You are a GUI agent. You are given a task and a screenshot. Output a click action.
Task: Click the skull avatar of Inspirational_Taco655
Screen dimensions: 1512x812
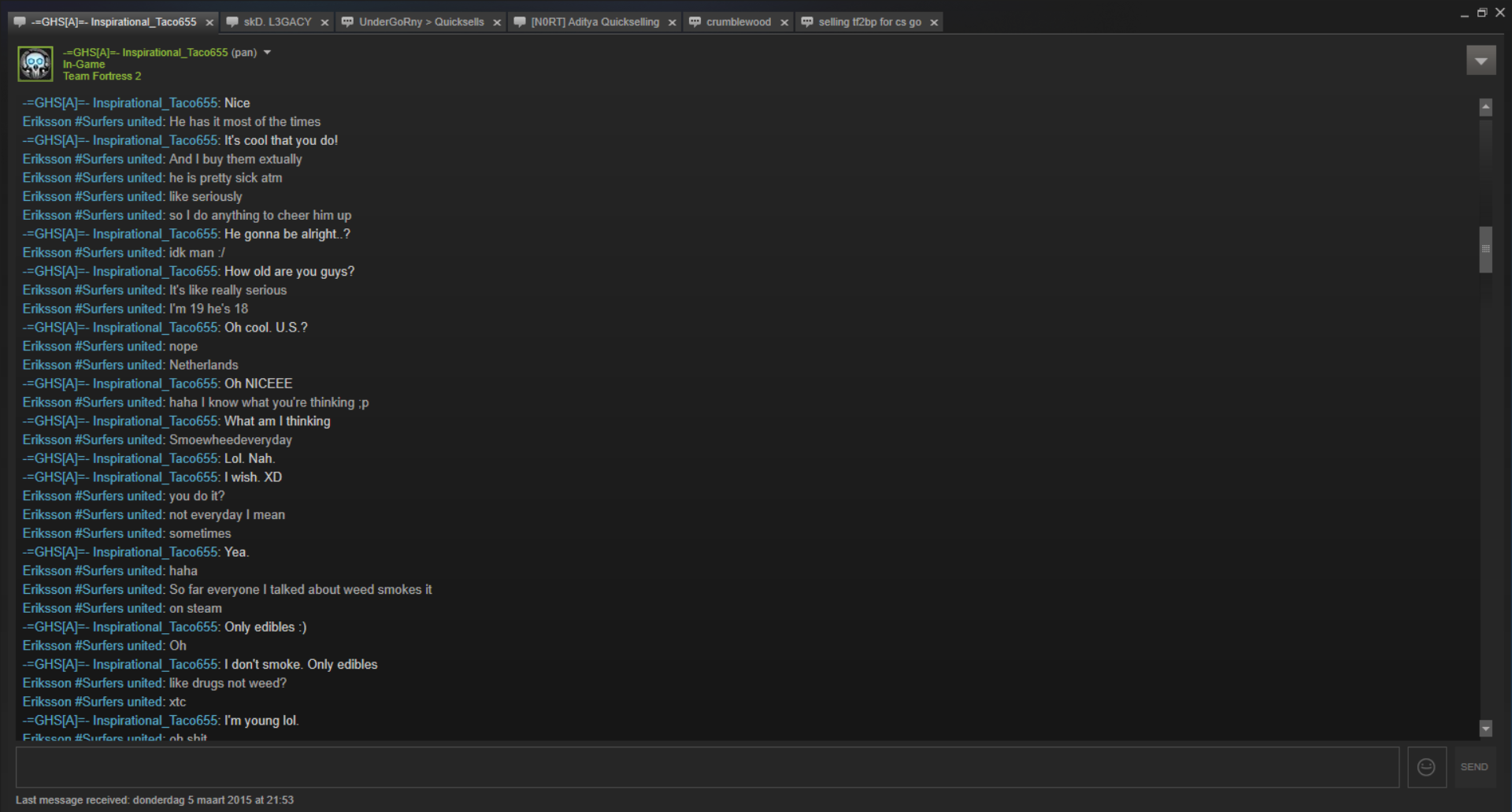(x=35, y=64)
